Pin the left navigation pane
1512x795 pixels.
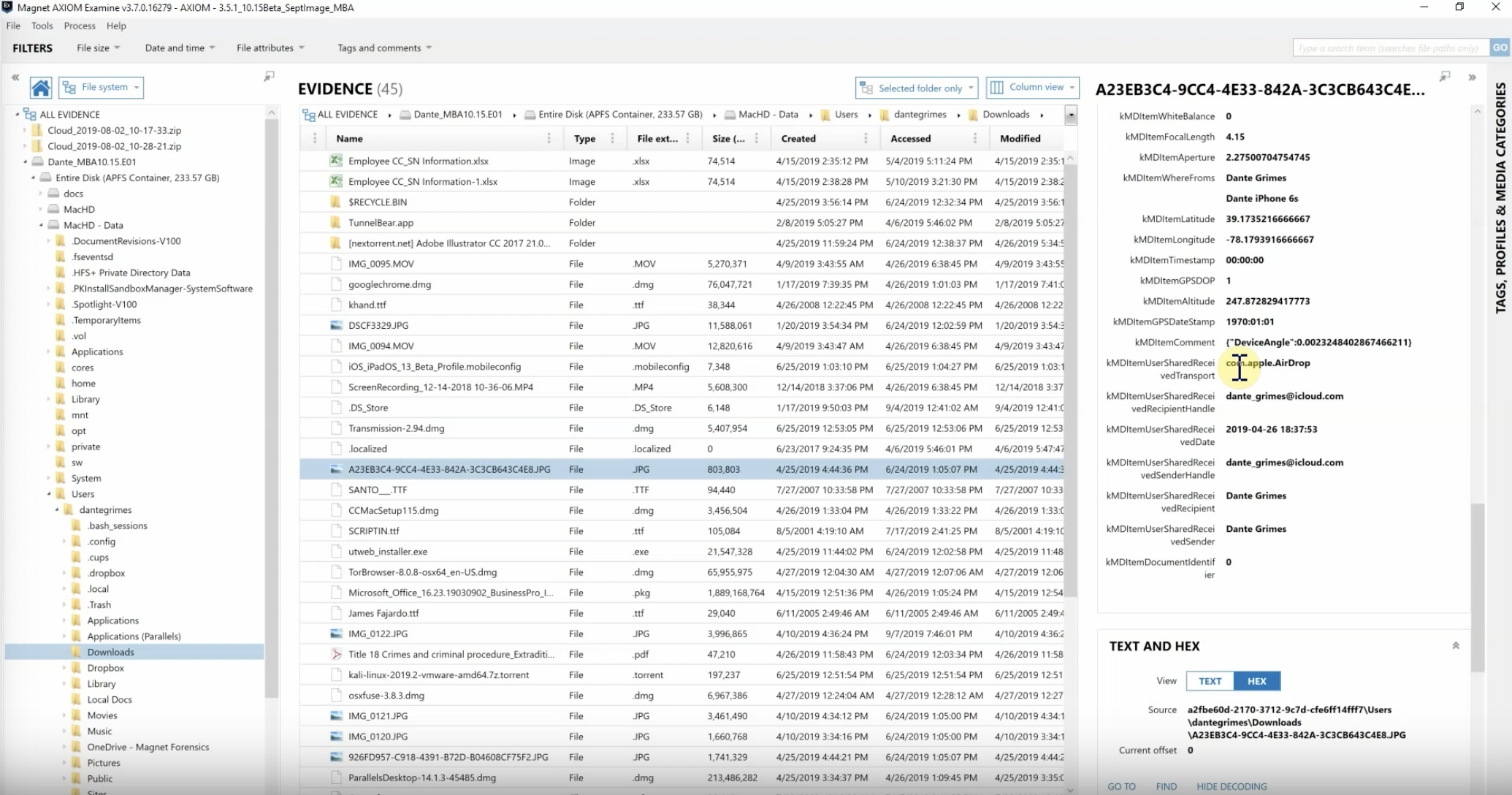click(270, 76)
